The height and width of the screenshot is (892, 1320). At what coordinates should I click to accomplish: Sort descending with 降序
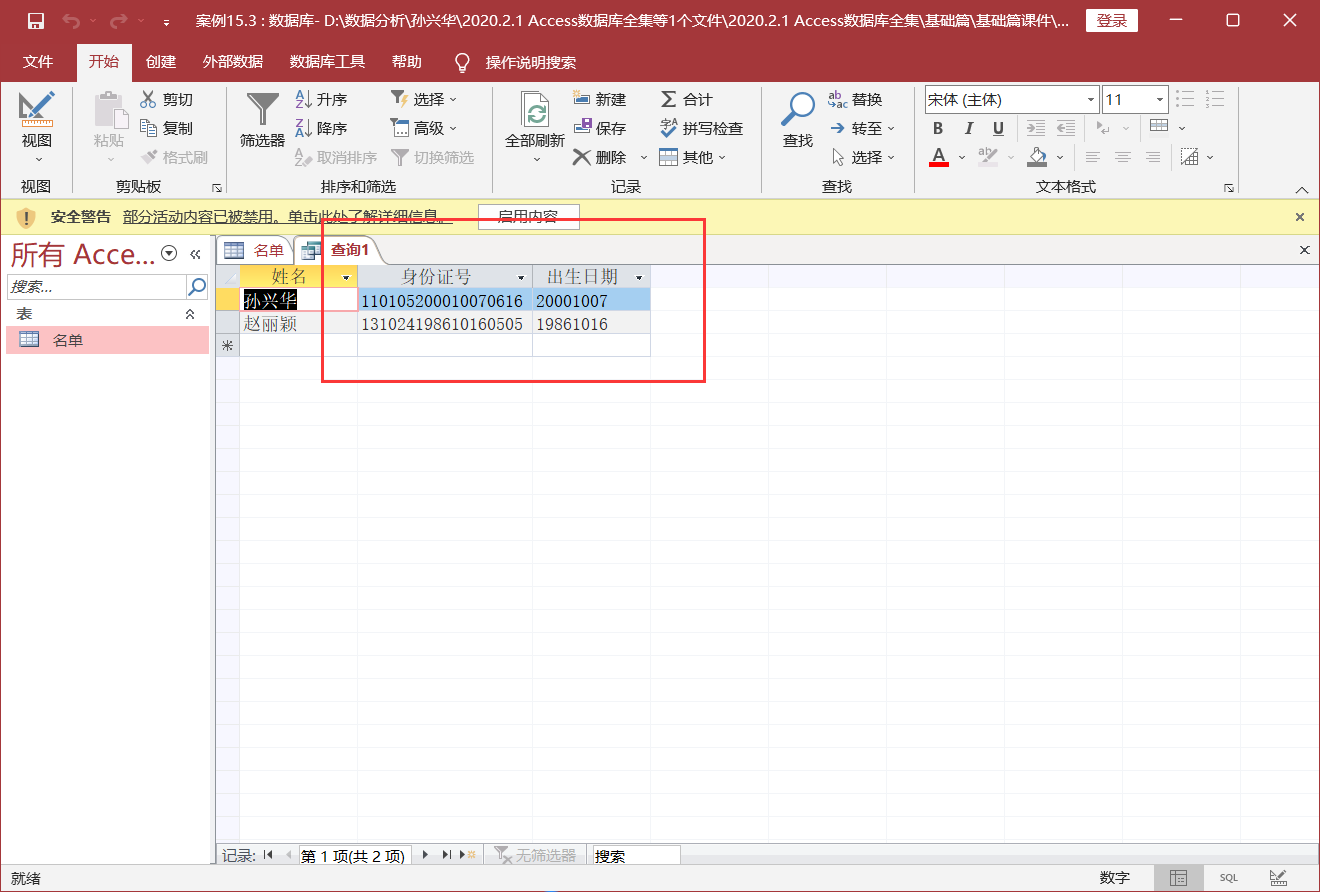pyautogui.click(x=321, y=128)
